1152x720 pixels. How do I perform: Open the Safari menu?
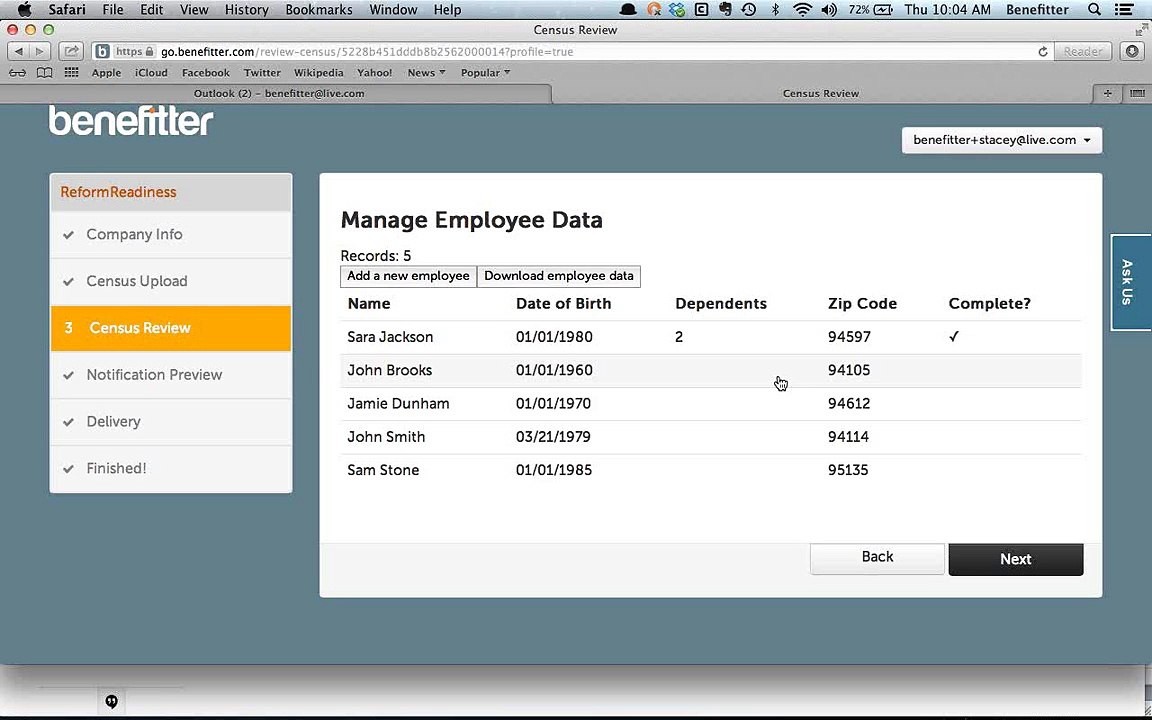[67, 10]
